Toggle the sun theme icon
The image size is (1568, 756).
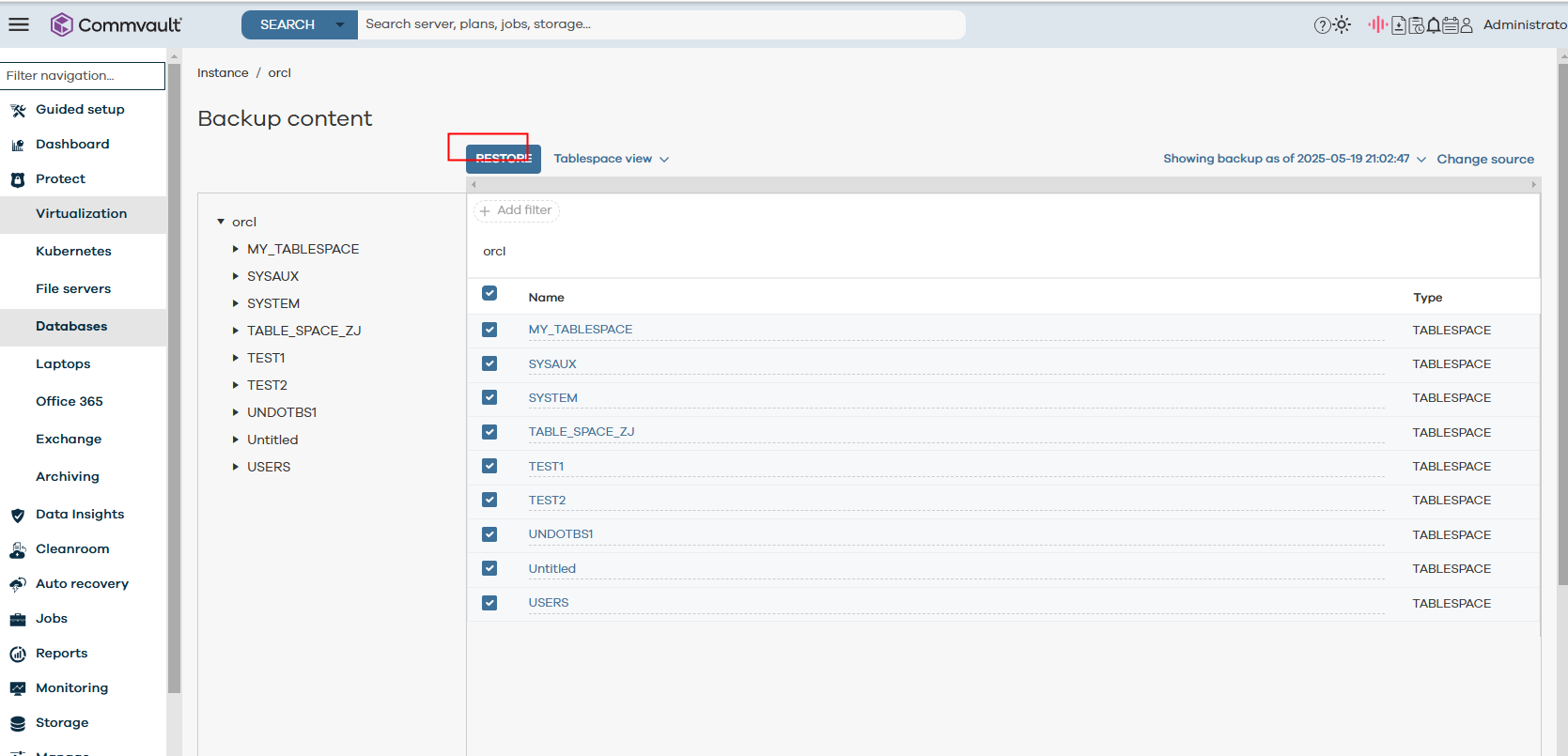1343,24
